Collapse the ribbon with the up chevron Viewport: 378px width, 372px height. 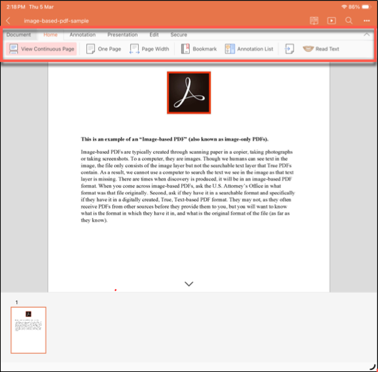366,35
